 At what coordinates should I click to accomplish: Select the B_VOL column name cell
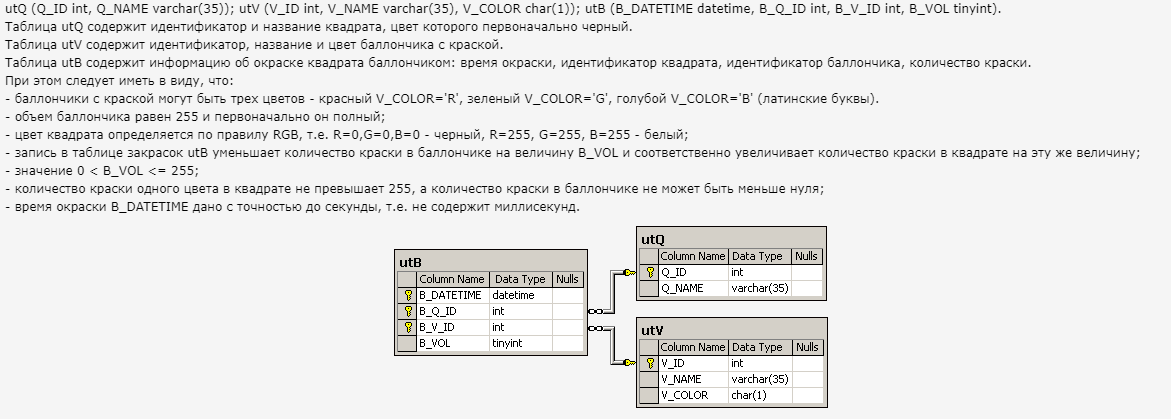(452, 344)
